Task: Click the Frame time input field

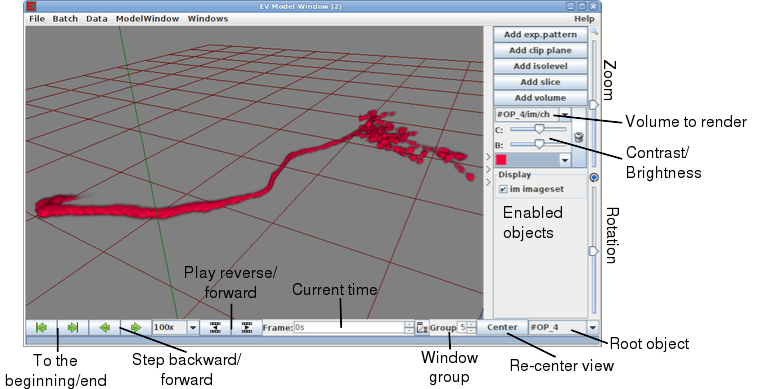Action: pos(349,328)
